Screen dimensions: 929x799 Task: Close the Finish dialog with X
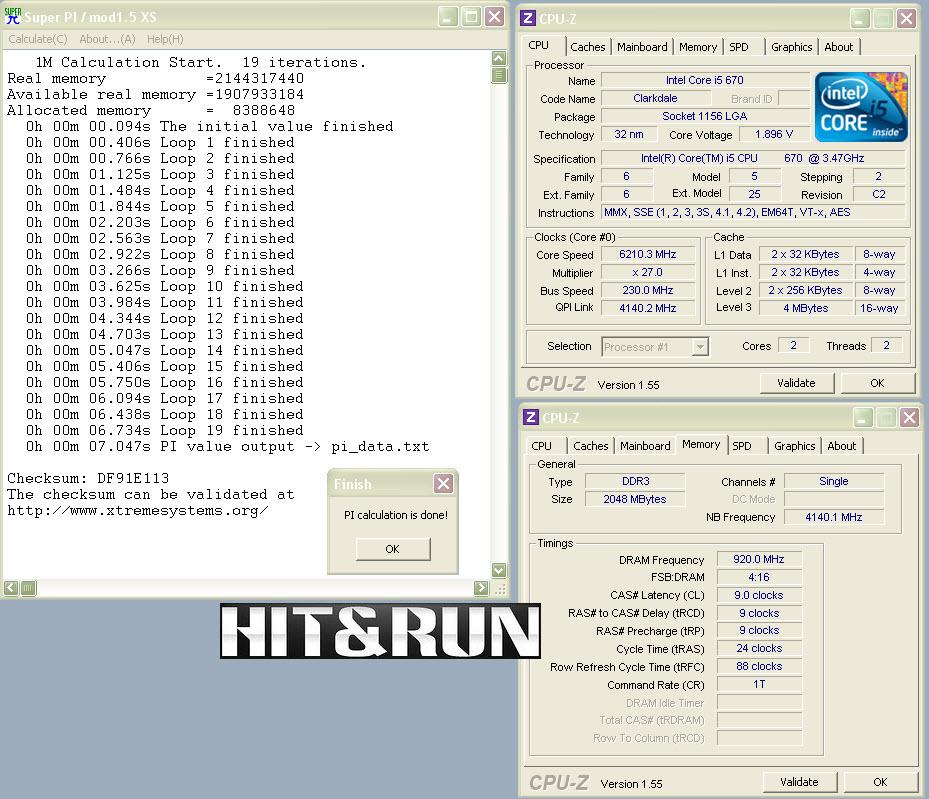coord(443,484)
